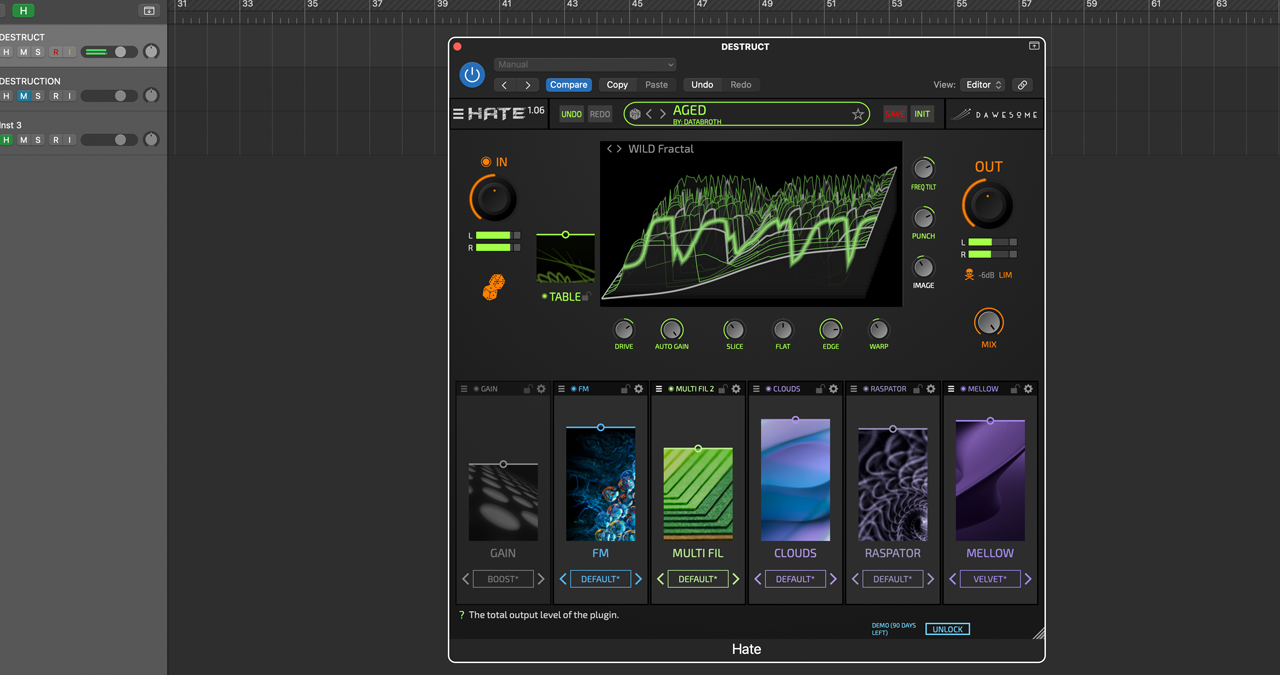1280x675 pixels.
Task: Click the preset browser cube icon
Action: pos(635,114)
